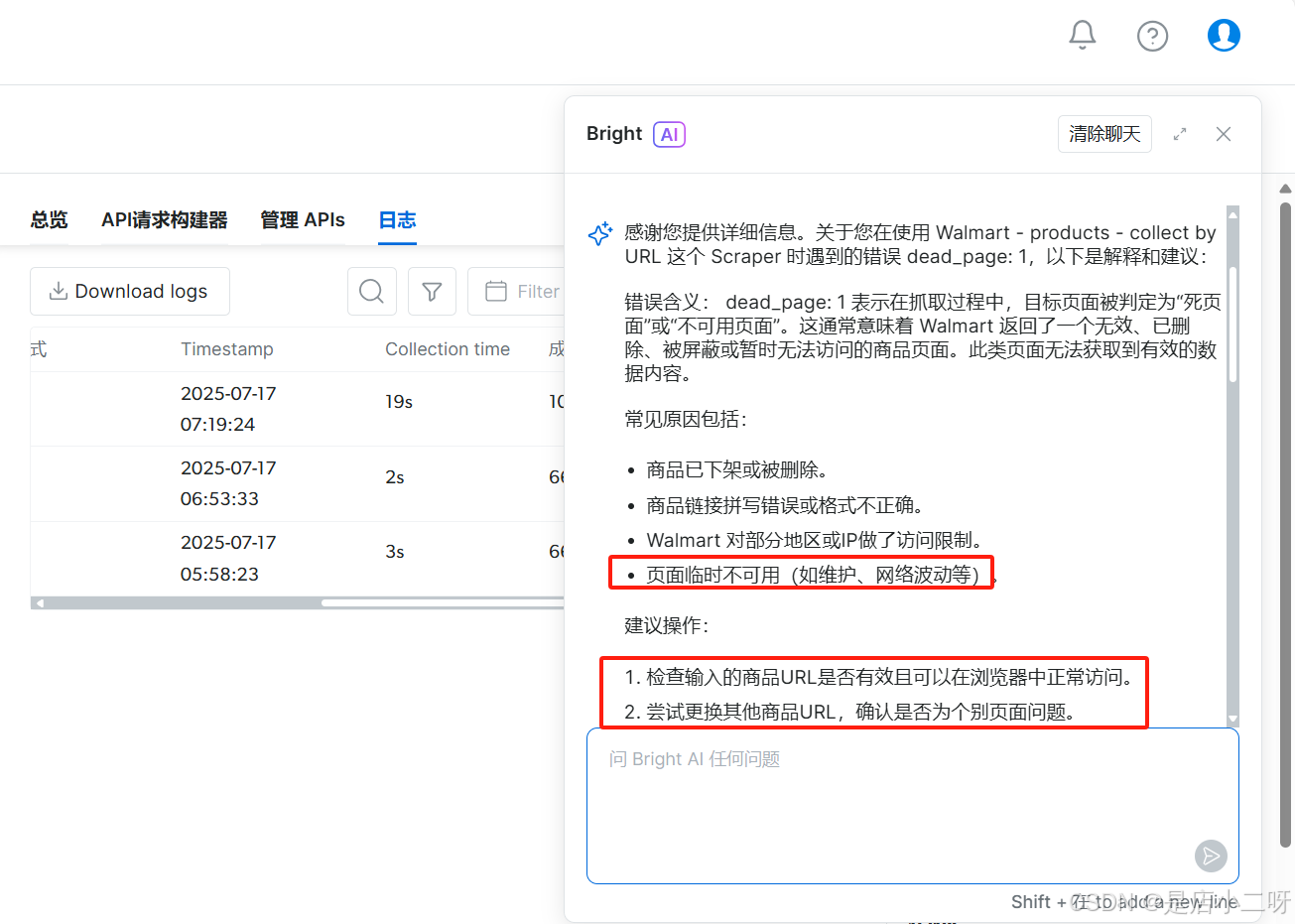Image resolution: width=1295 pixels, height=924 pixels.
Task: Select the 07:19:24 log entry row
Action: (x=298, y=409)
